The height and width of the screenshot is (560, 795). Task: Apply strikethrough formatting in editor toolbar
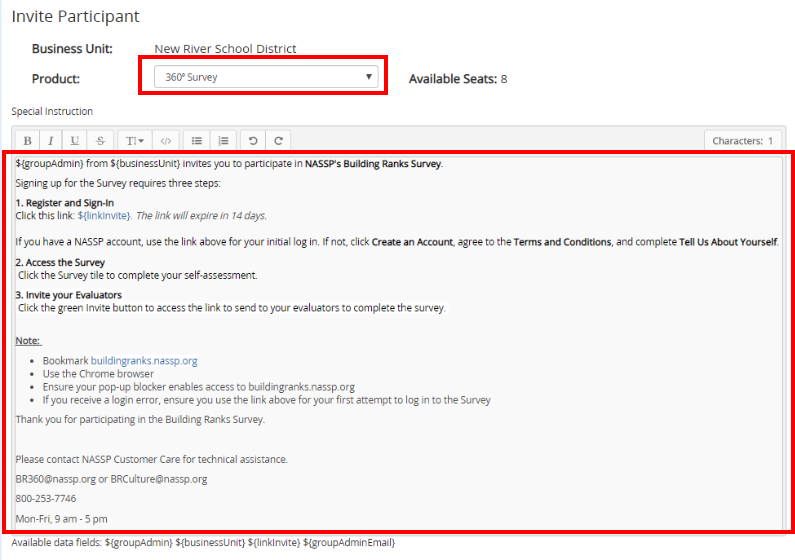100,141
